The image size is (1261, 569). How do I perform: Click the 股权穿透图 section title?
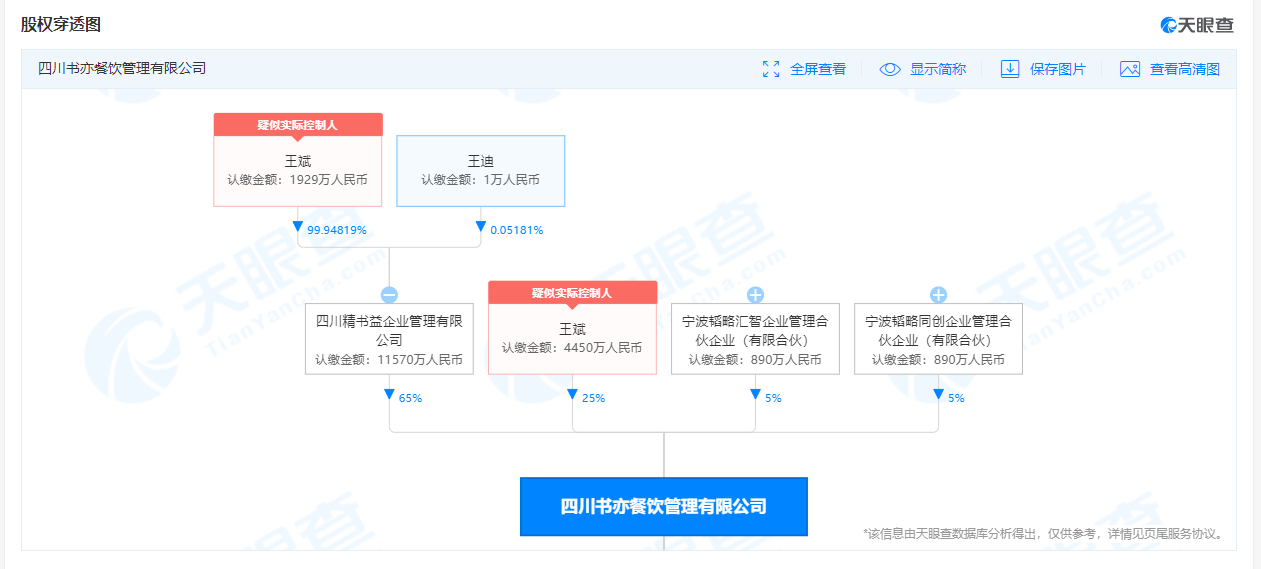pyautogui.click(x=61, y=25)
